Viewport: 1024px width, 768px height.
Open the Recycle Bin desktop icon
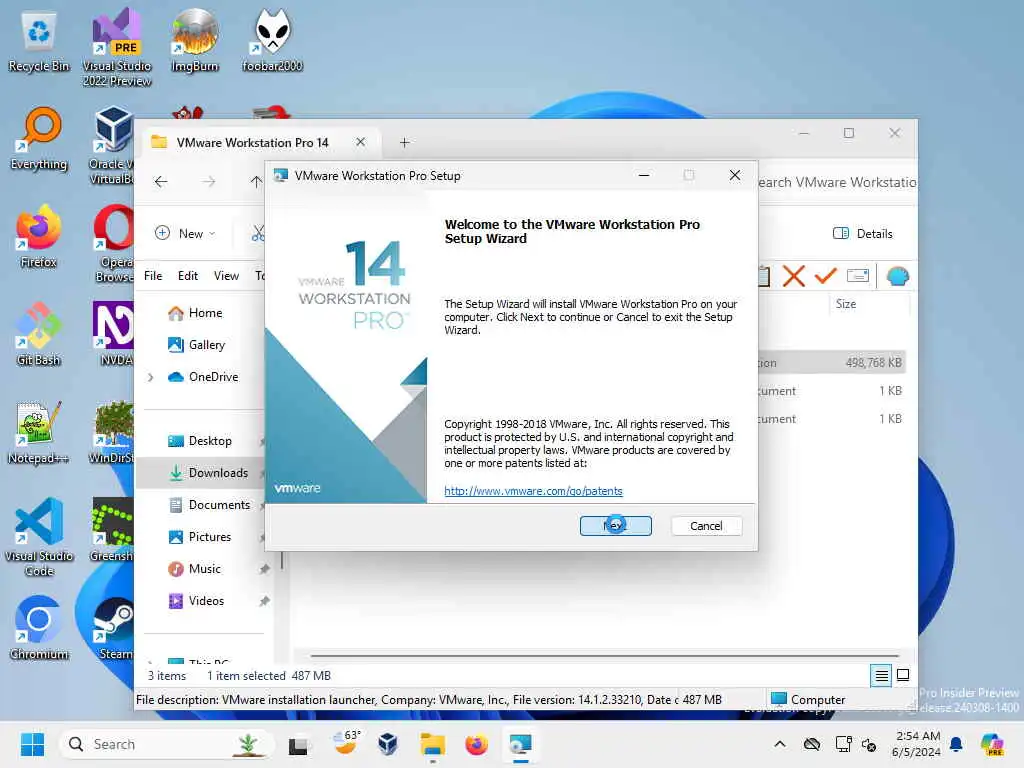39,42
